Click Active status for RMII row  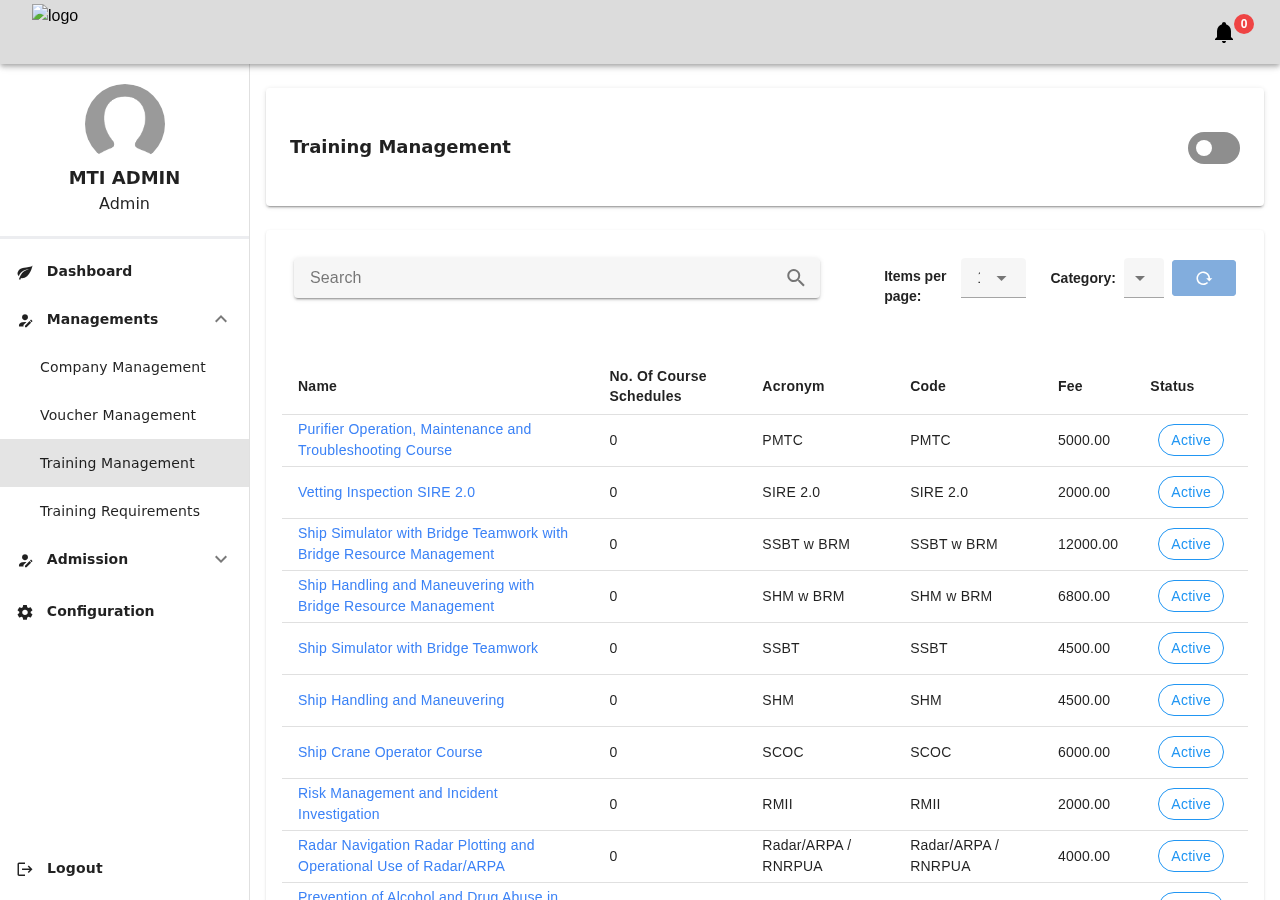coord(1191,804)
